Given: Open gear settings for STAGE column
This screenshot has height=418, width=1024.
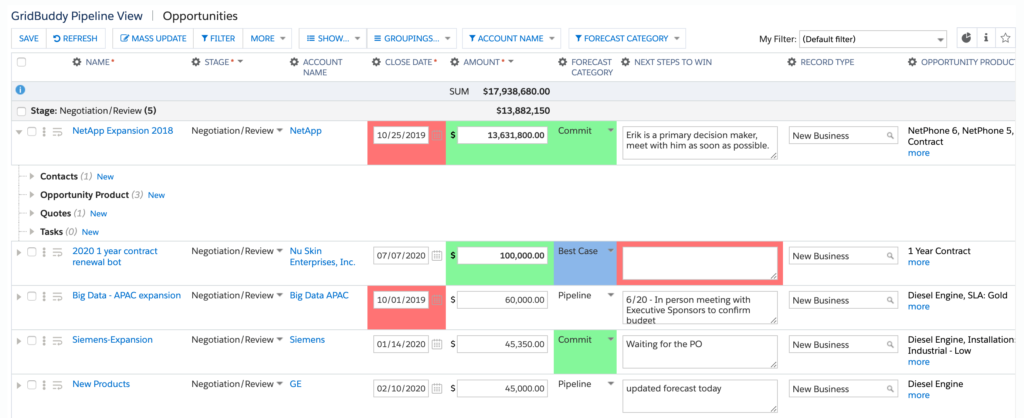Looking at the screenshot, I should [195, 62].
